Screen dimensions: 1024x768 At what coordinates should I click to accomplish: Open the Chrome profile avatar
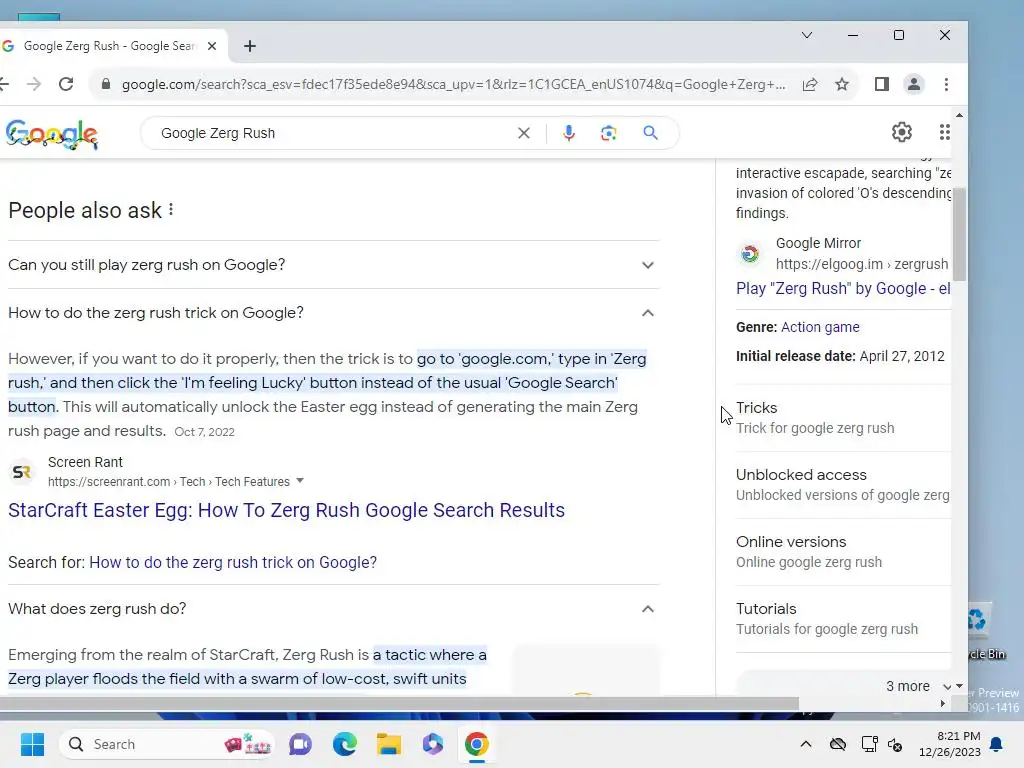point(914,84)
